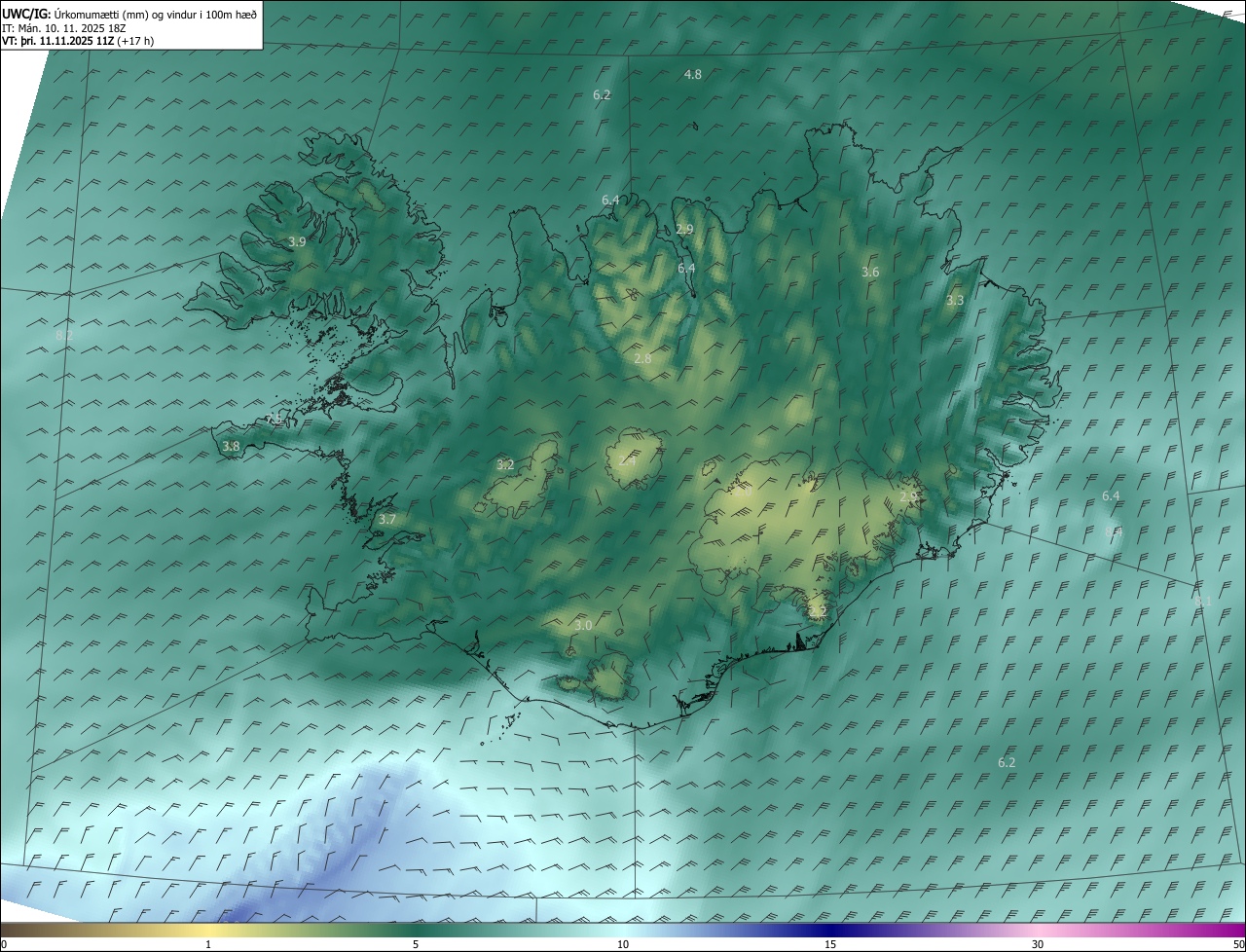Click the '30' tick on the color scale
The height and width of the screenshot is (952, 1246).
1038,944
